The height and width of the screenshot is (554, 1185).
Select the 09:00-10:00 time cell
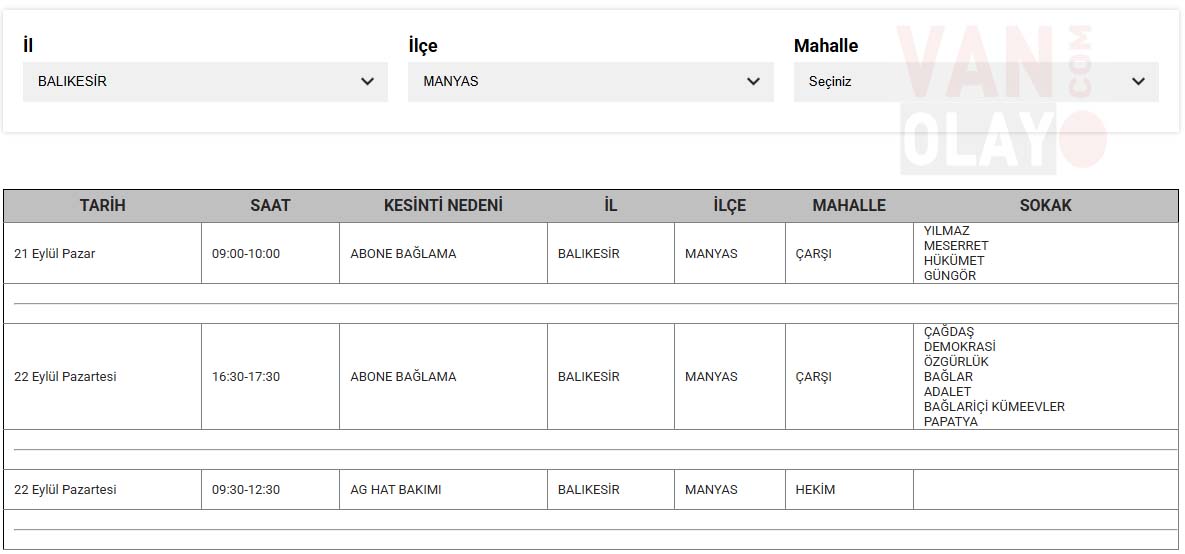[271, 253]
